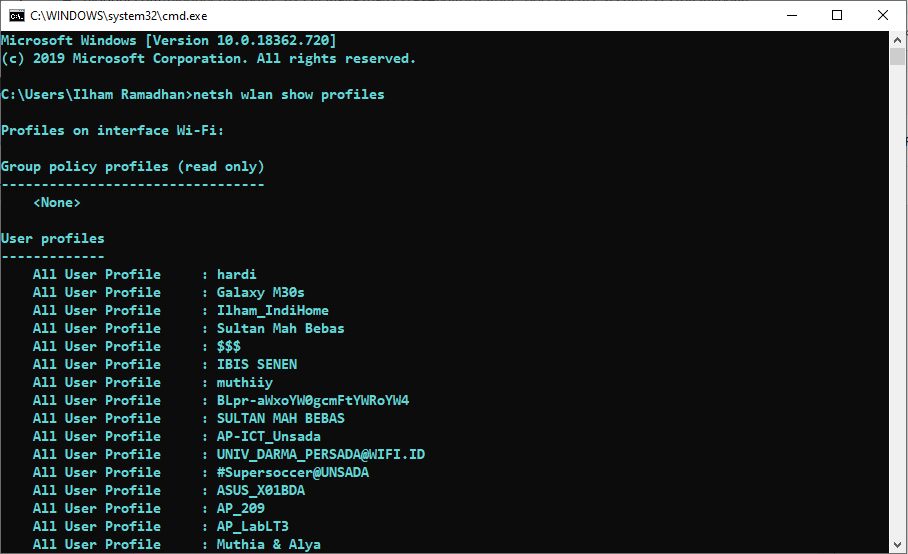Click the profile name muthiiy
The image size is (908, 554).
click(x=244, y=382)
